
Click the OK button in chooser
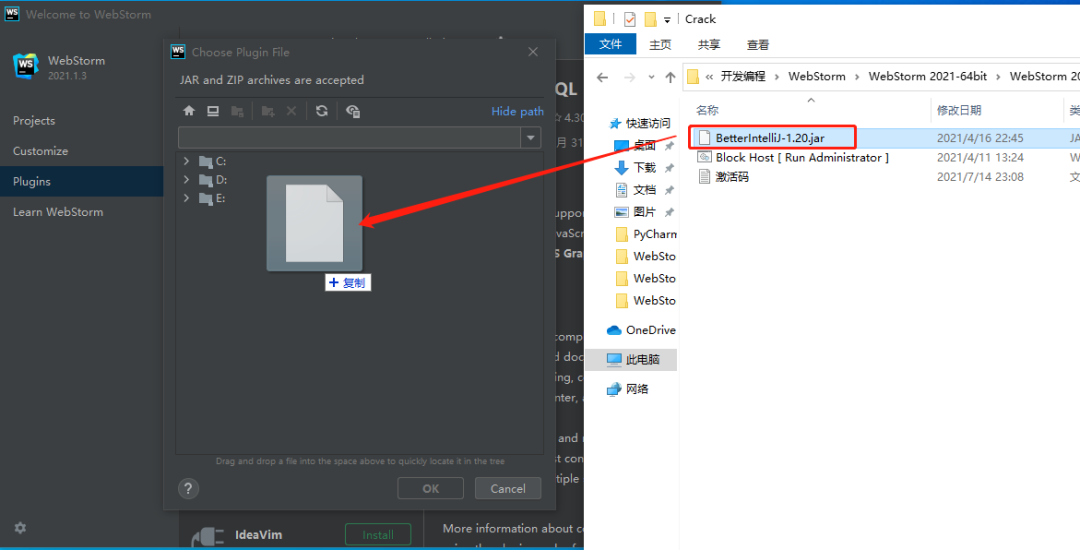point(430,489)
